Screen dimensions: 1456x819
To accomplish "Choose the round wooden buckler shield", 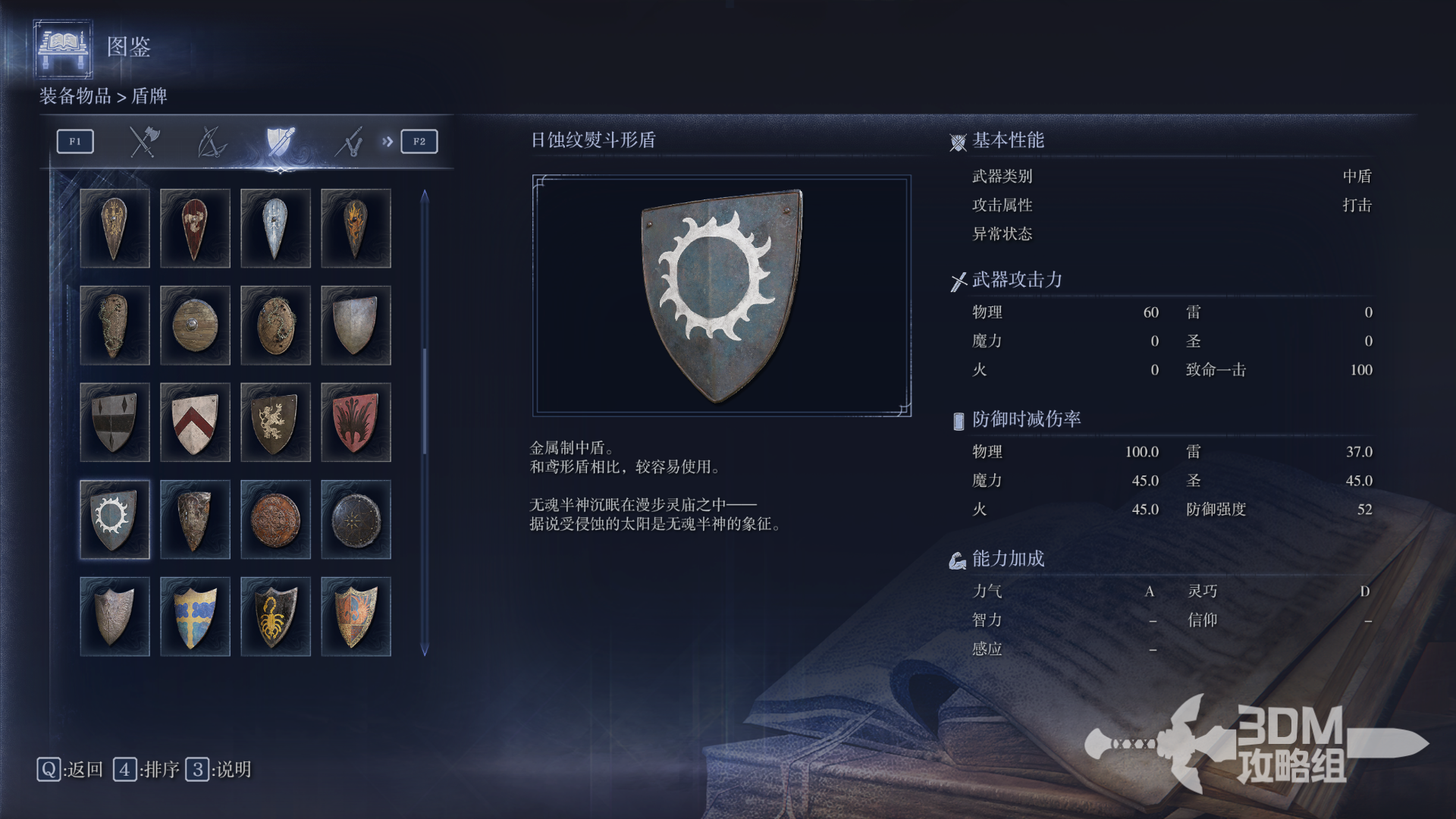I will [x=195, y=325].
